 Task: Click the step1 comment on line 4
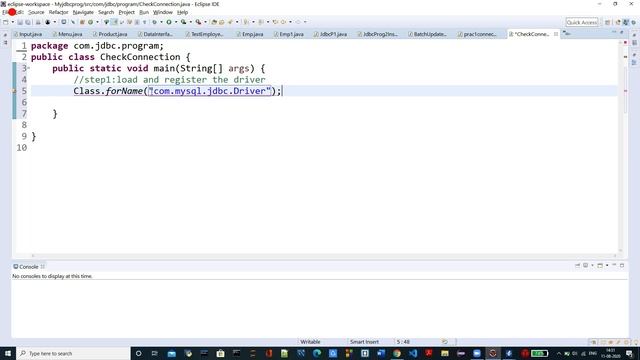(x=169, y=80)
